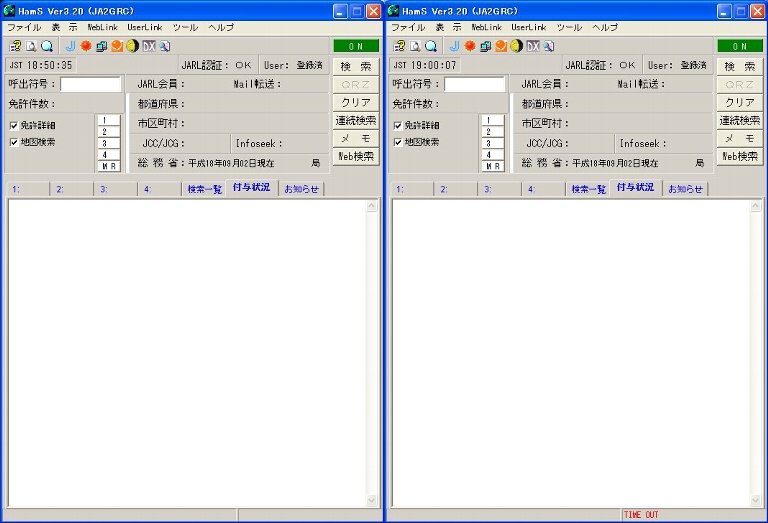Open WebLink menu in 18:50:35 window
Screen dimensions: 768x523
(102, 27)
